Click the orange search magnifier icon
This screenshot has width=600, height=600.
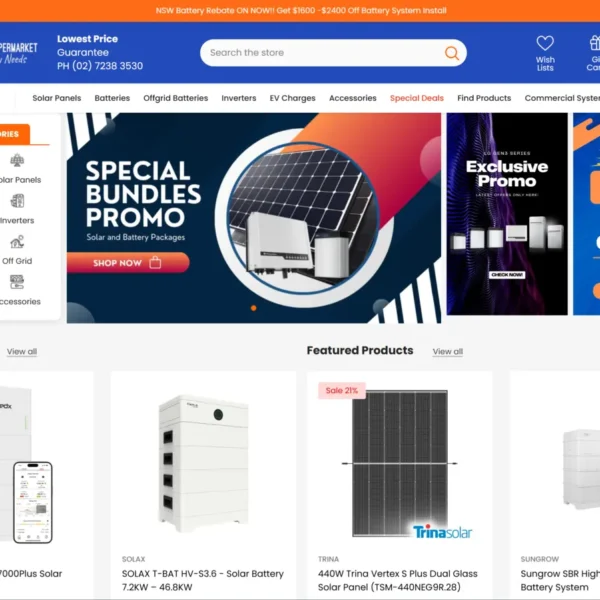coord(452,53)
